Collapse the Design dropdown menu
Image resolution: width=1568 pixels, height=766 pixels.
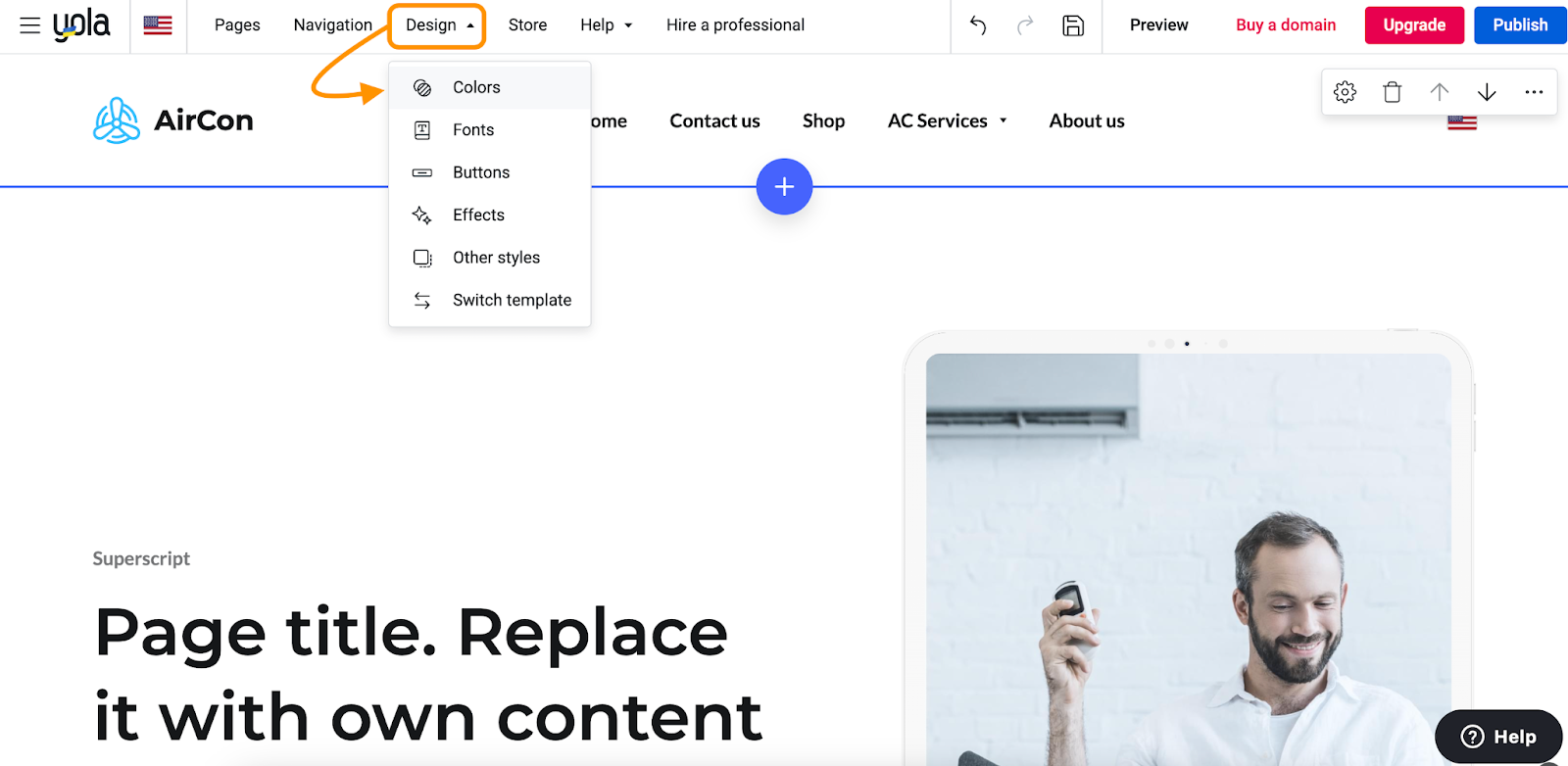pos(438,25)
